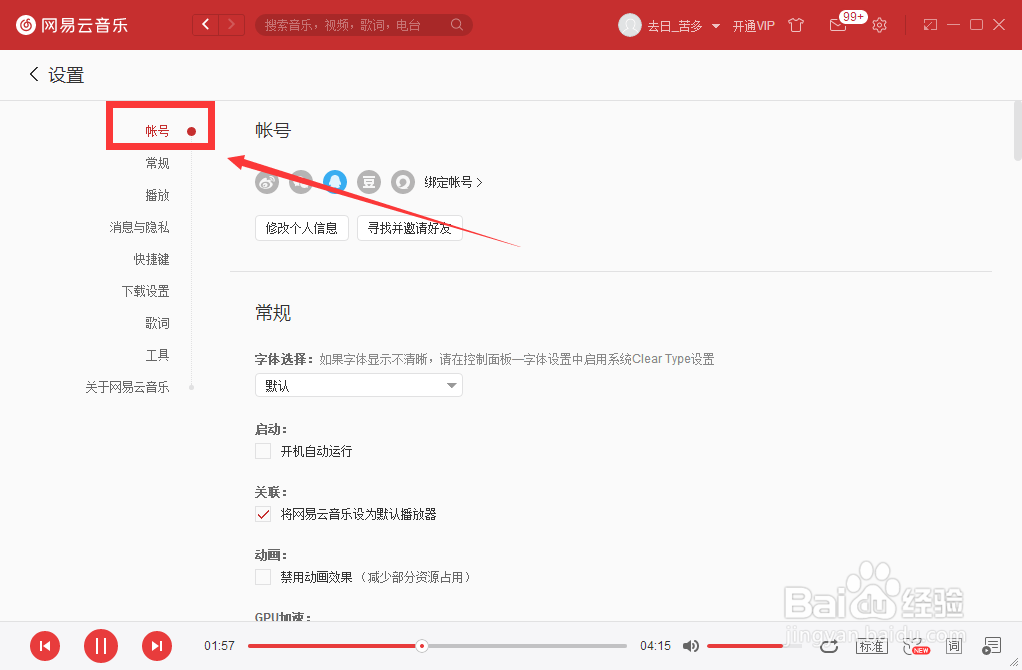This screenshot has width=1022, height=670.
Task: Open the user avatar profile
Action: pyautogui.click(x=630, y=25)
